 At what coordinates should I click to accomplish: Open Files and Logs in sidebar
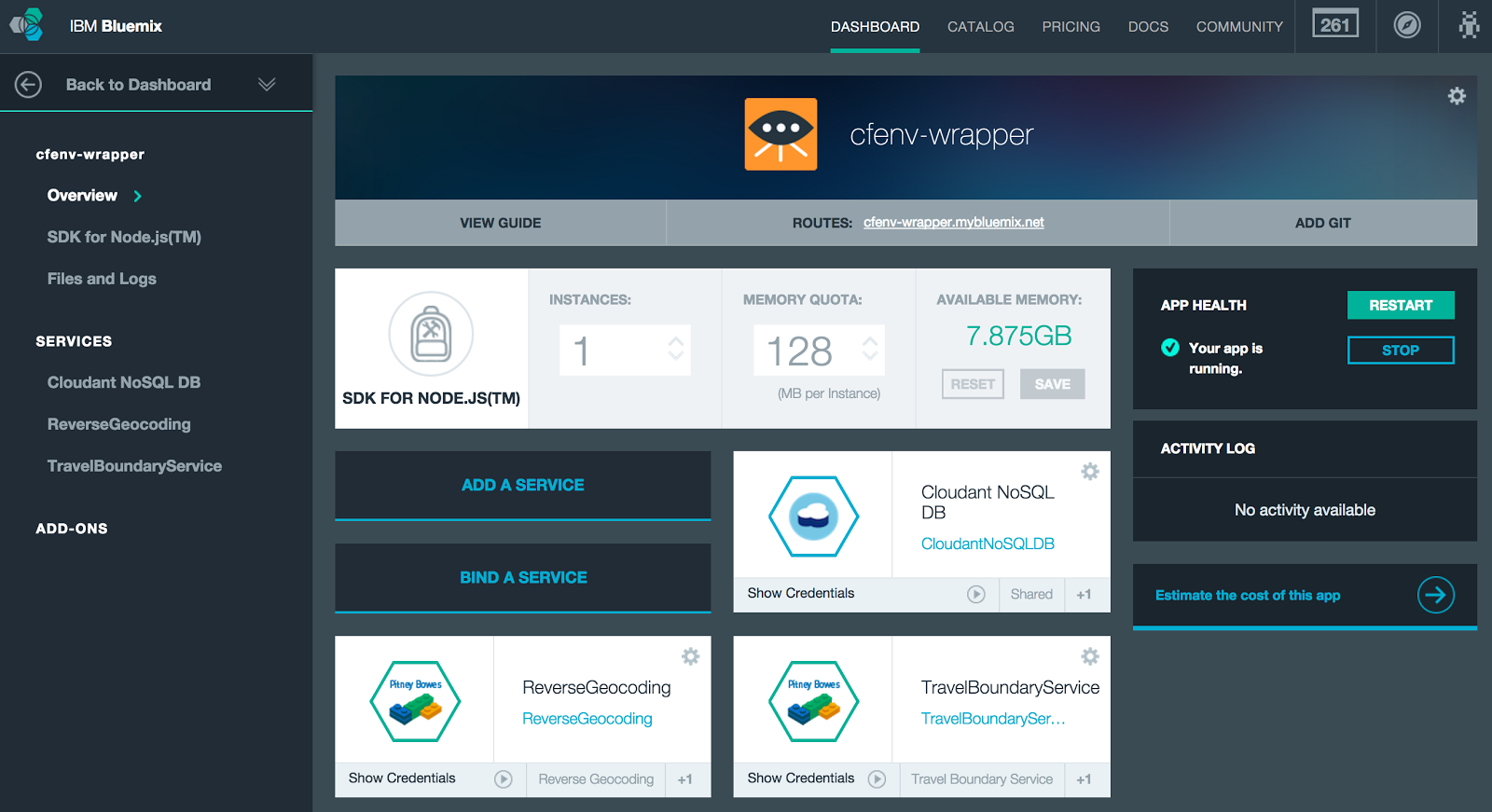tap(102, 279)
